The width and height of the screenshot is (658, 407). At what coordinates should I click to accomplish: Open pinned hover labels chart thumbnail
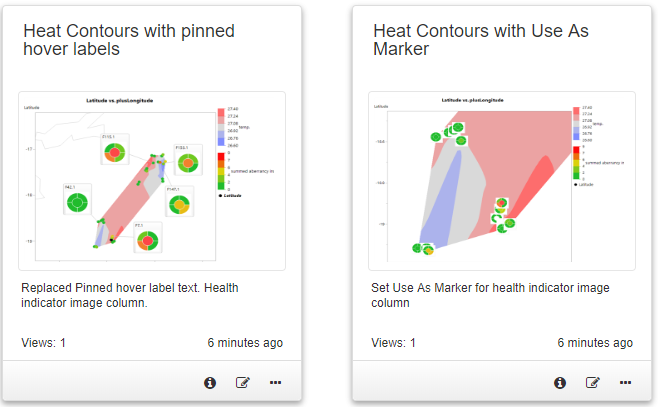152,180
